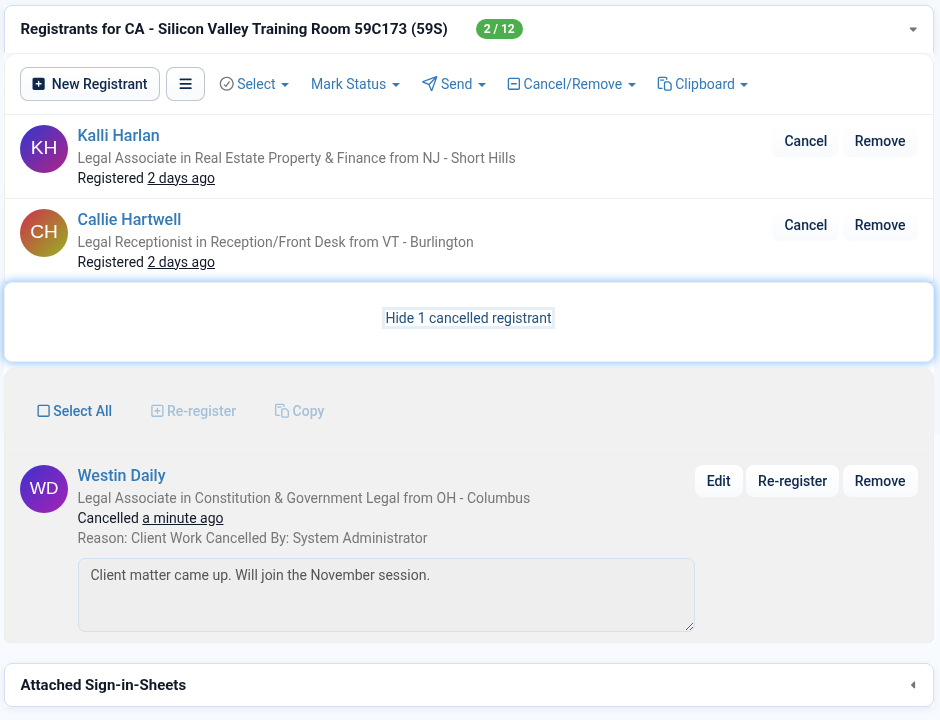Click the Send paper plane icon
This screenshot has width=940, height=720.
pos(429,84)
